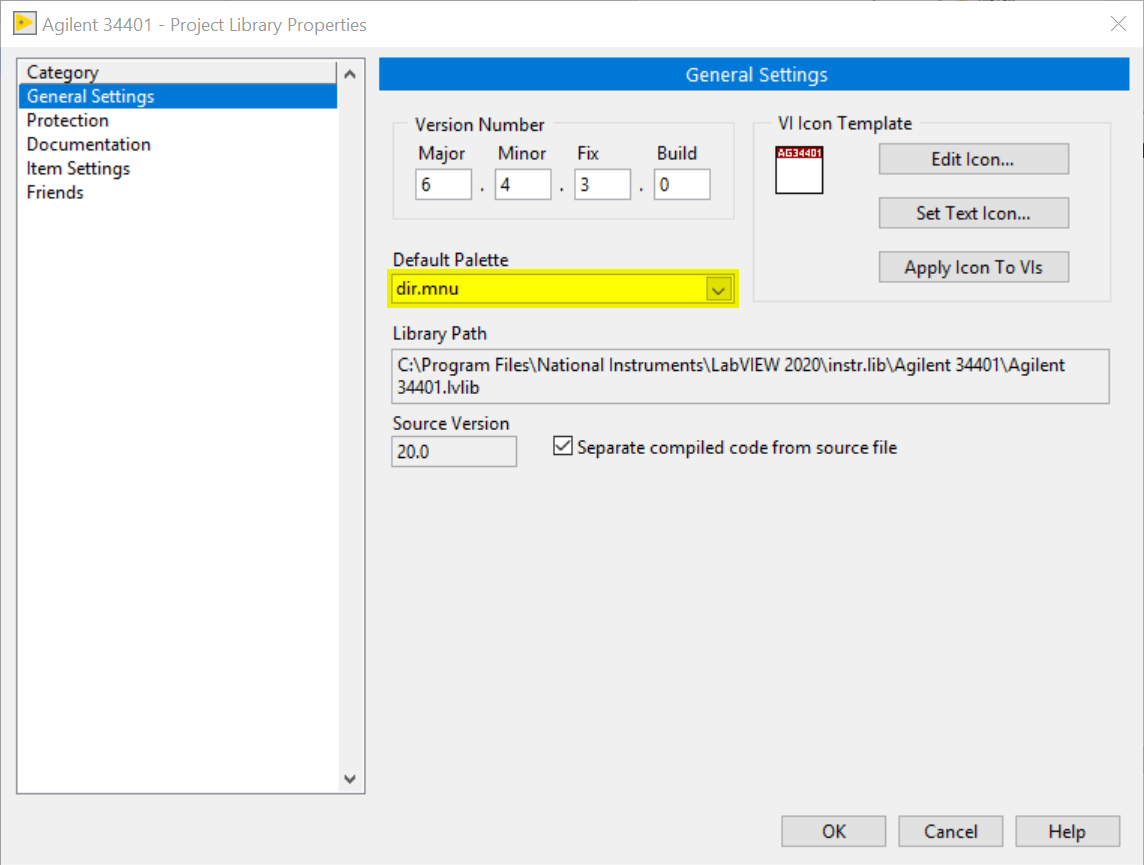Image resolution: width=1144 pixels, height=865 pixels.
Task: Open the Default Palette dropdown arrow
Action: click(x=719, y=290)
